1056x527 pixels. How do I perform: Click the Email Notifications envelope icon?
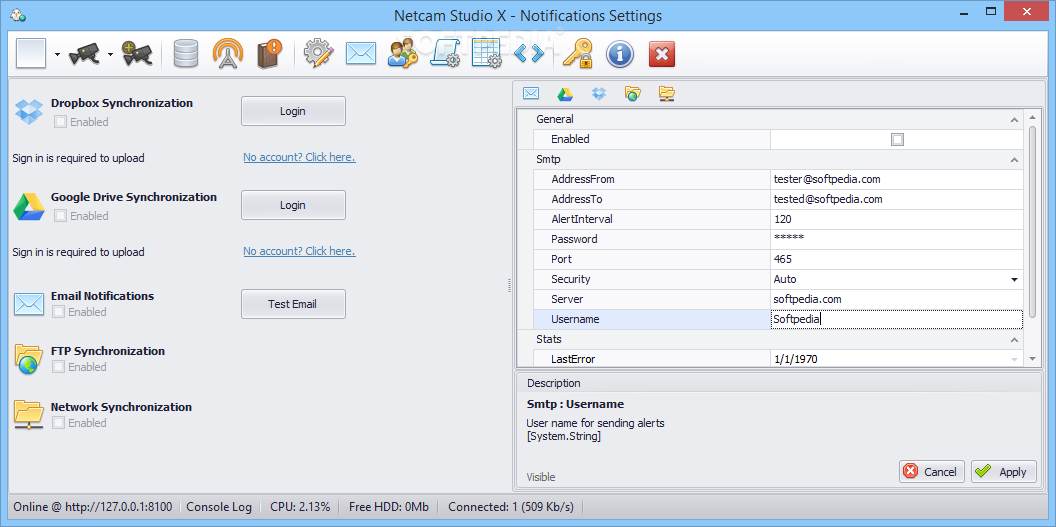pos(29,304)
